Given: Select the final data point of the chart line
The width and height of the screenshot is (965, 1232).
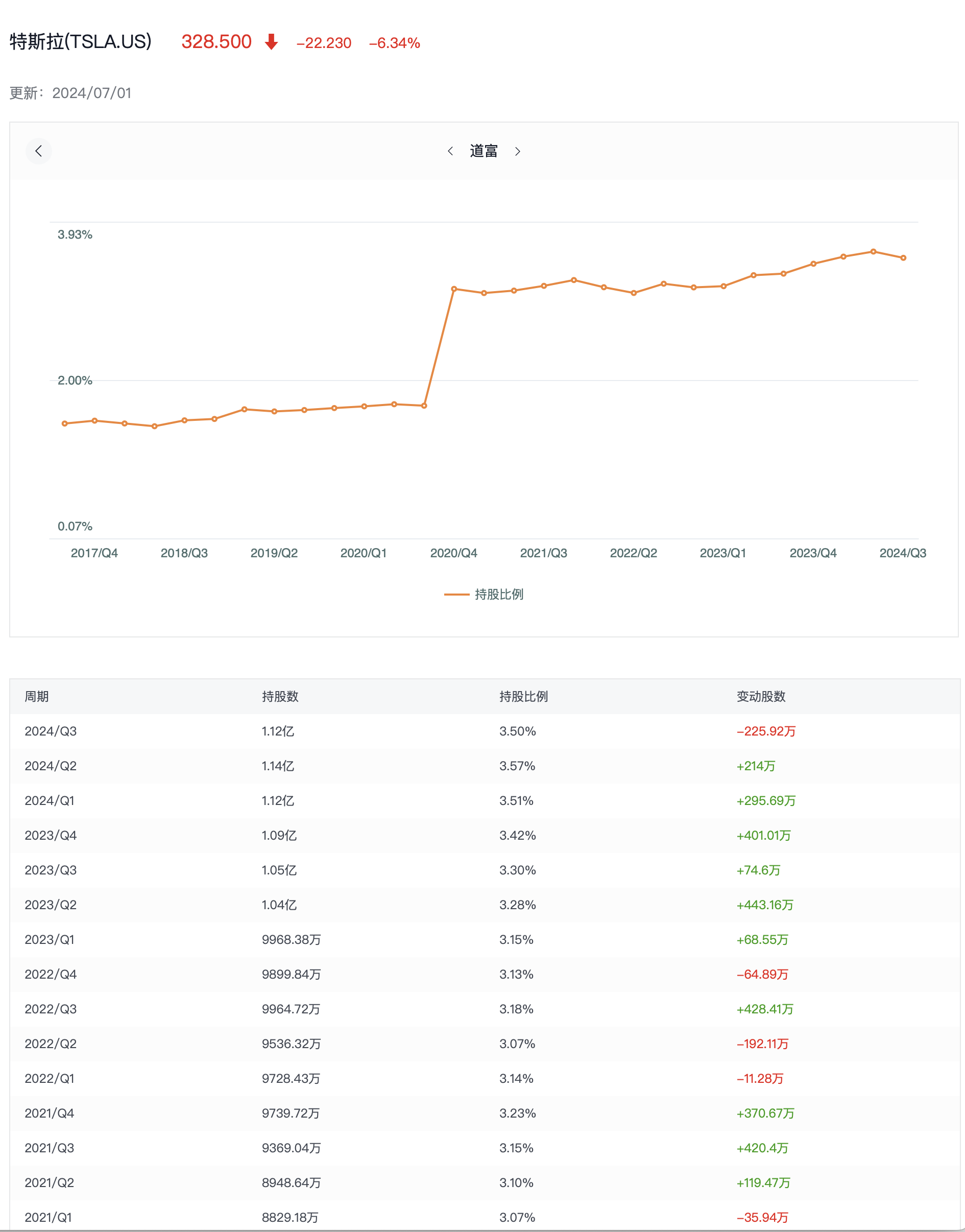Looking at the screenshot, I should click(x=903, y=258).
